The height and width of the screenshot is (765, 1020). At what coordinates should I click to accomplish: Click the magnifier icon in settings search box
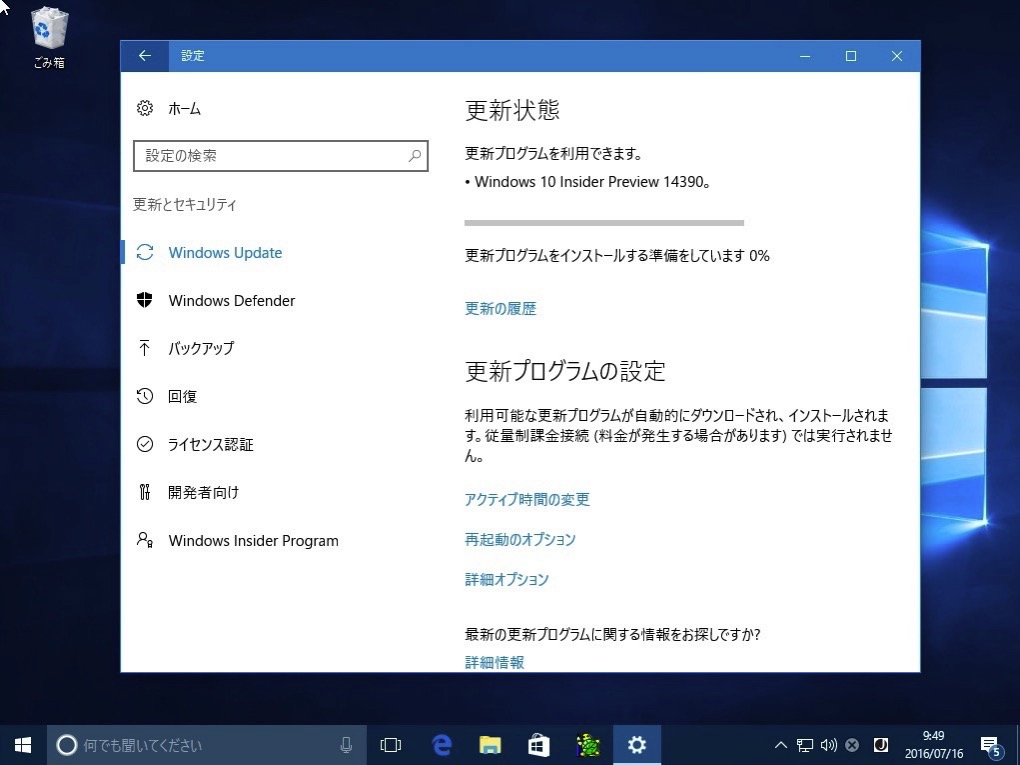click(414, 156)
